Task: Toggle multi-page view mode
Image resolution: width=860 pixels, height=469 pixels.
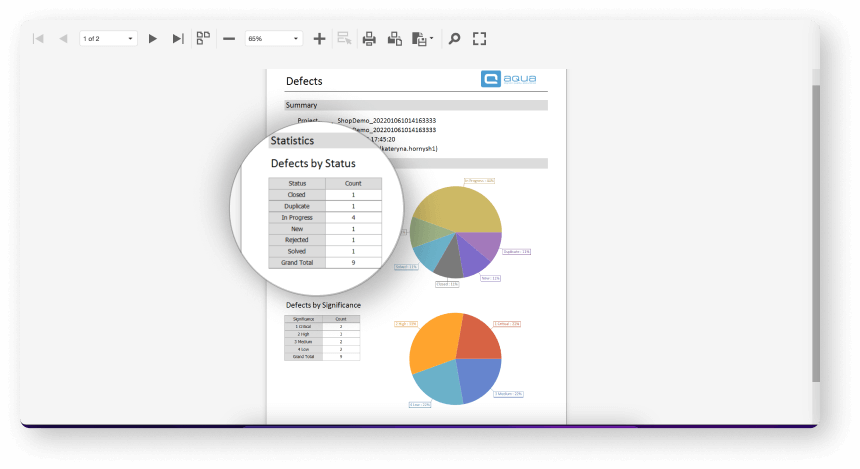Action: pyautogui.click(x=204, y=39)
